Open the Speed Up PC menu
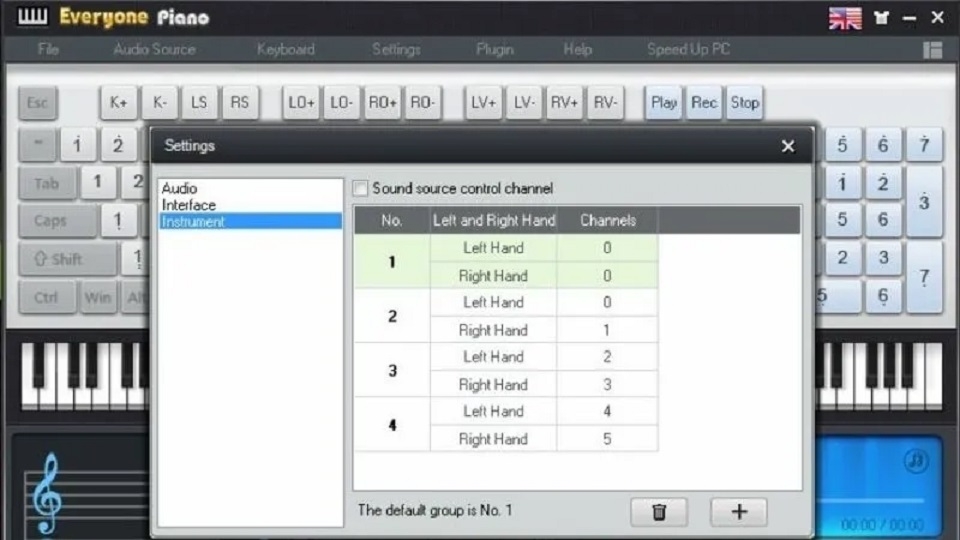The image size is (960, 540). tap(688, 50)
